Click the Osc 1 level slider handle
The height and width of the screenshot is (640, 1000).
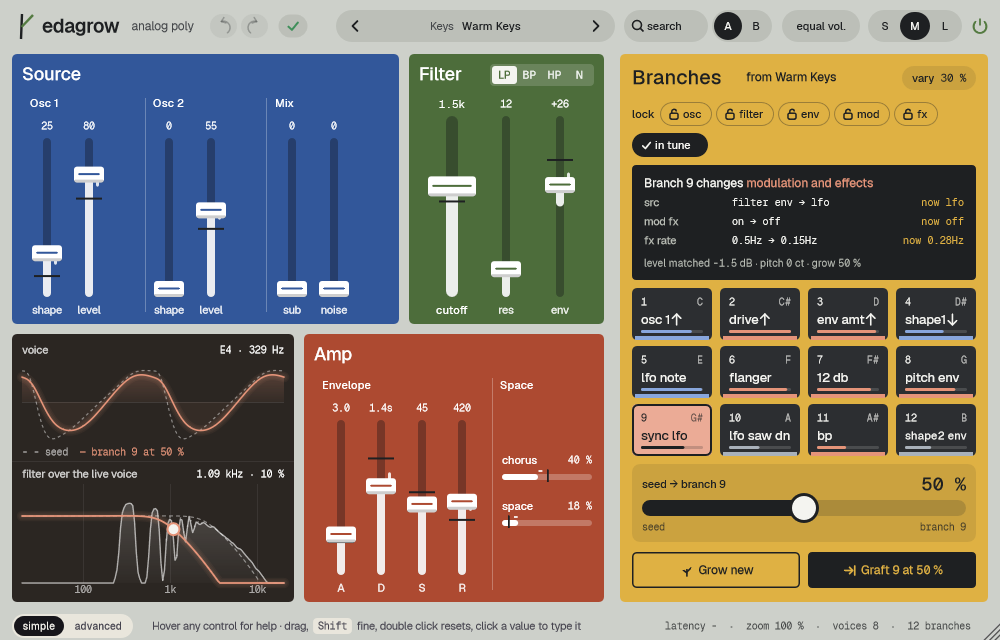(x=89, y=175)
